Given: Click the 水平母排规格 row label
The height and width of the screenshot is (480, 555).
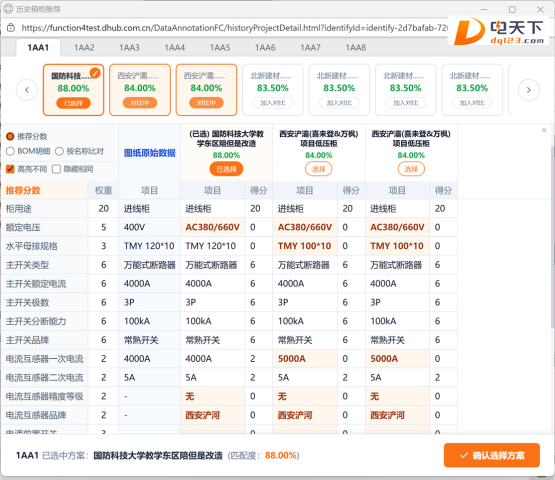Looking at the screenshot, I should tap(32, 246).
